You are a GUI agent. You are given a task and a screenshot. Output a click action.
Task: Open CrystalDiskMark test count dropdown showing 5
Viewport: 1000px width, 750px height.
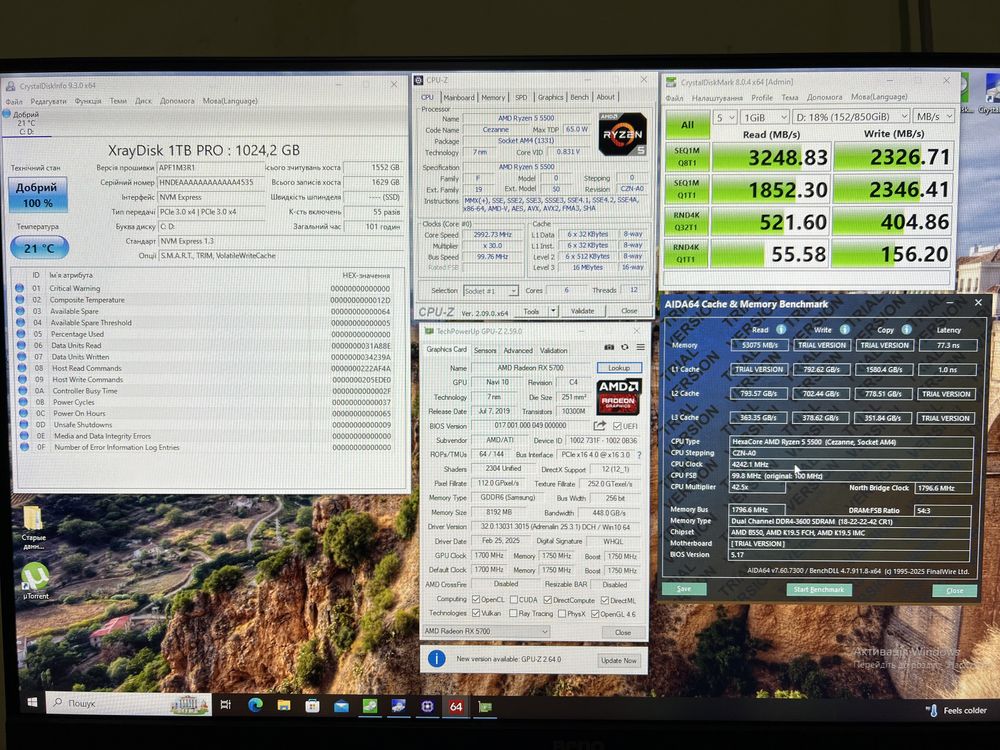tap(724, 117)
